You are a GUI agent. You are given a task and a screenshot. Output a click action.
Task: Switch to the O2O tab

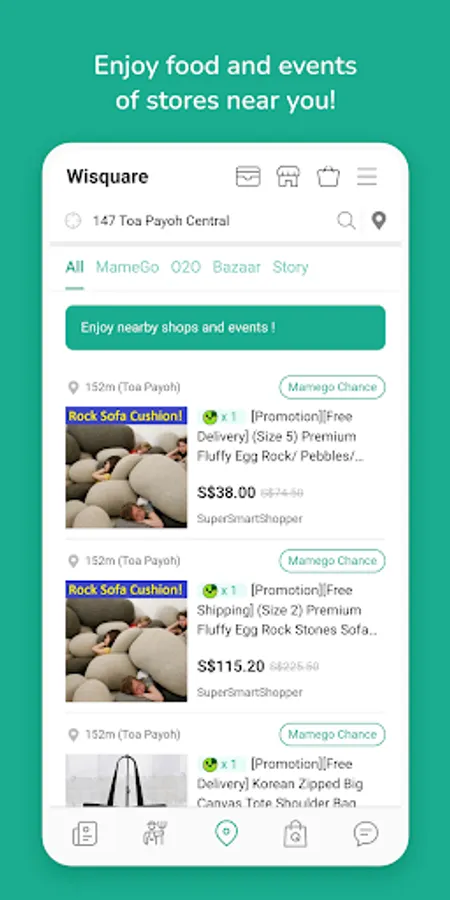186,267
